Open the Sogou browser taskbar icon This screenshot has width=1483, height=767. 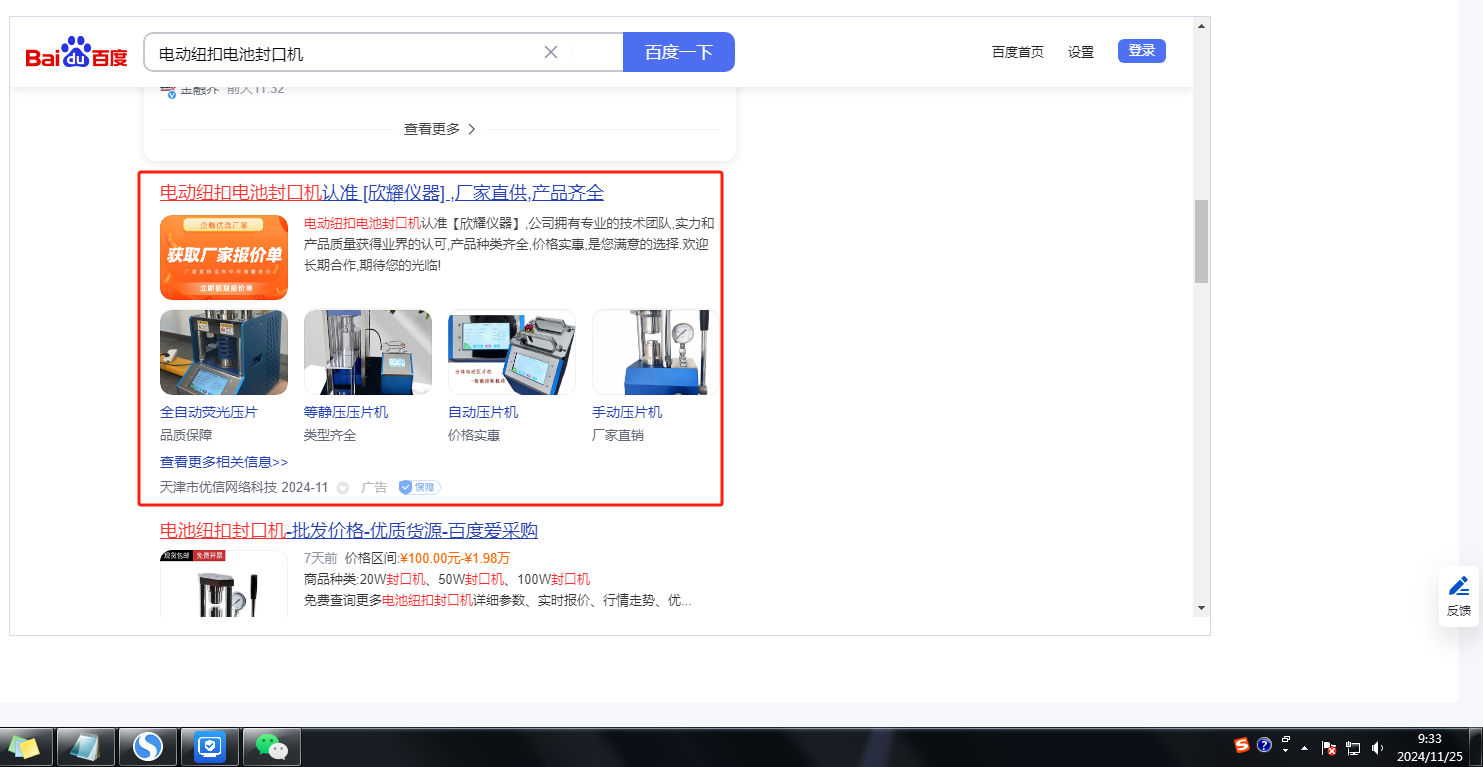tap(148, 746)
